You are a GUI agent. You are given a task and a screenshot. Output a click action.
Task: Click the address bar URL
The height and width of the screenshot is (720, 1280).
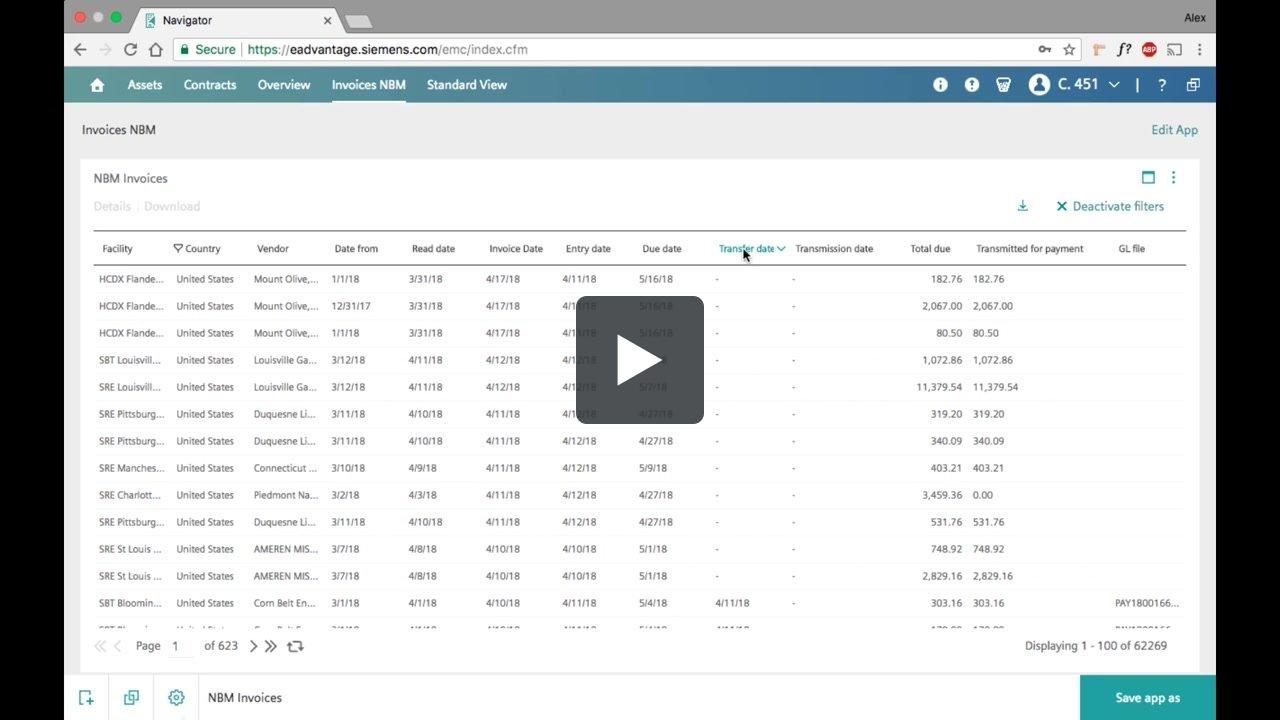pyautogui.click(x=387, y=49)
